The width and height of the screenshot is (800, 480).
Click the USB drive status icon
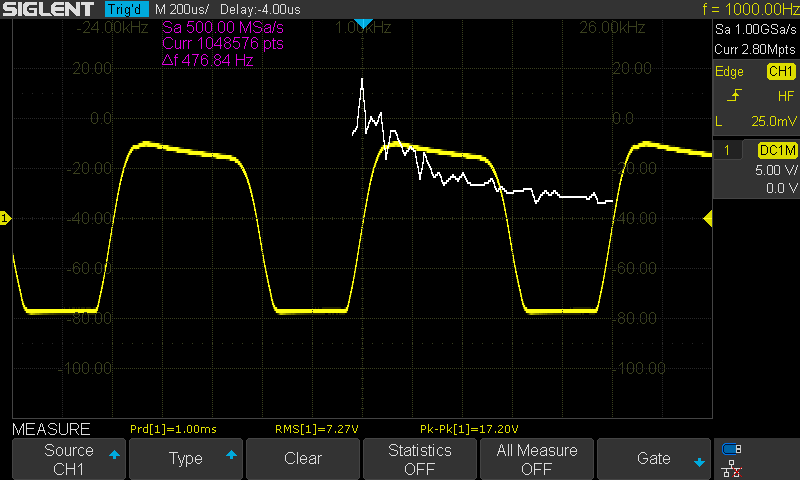[732, 448]
